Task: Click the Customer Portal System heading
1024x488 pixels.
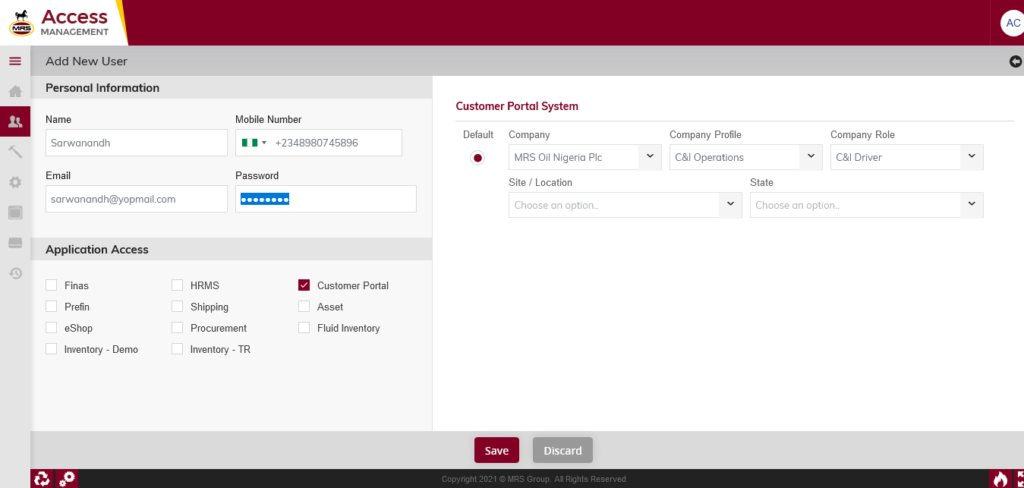Action: (517, 106)
